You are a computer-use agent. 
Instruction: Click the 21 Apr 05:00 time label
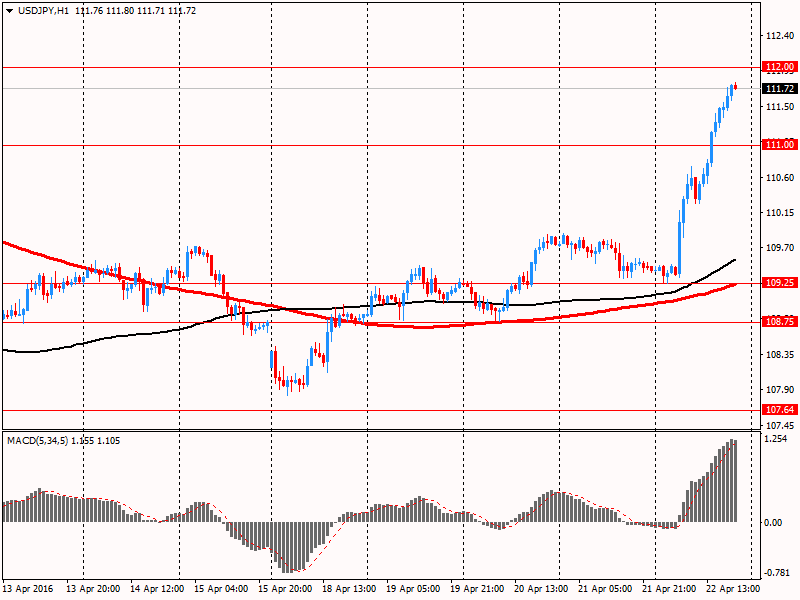(606, 589)
